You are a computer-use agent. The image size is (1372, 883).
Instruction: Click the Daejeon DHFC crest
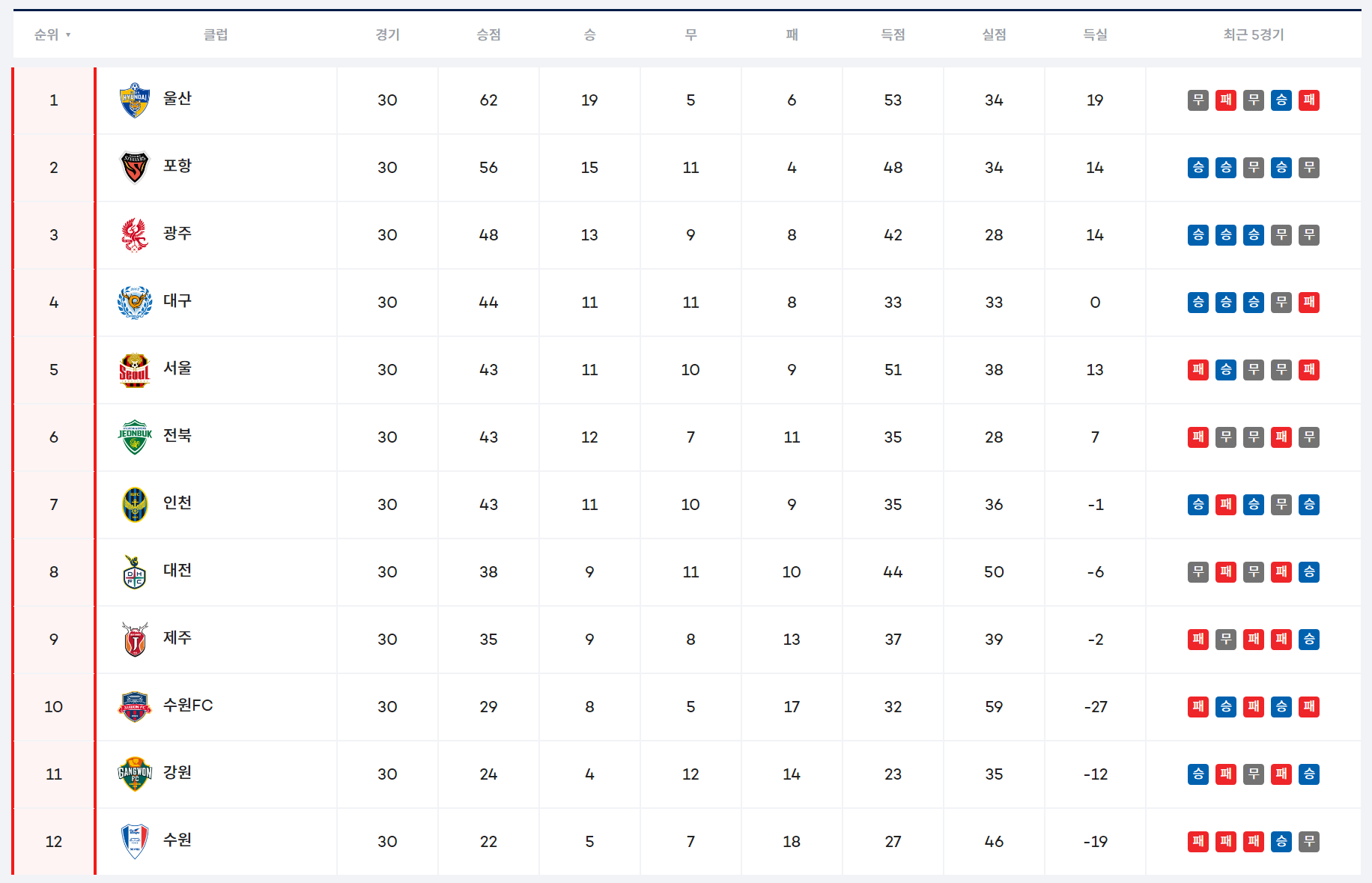pyautogui.click(x=135, y=572)
